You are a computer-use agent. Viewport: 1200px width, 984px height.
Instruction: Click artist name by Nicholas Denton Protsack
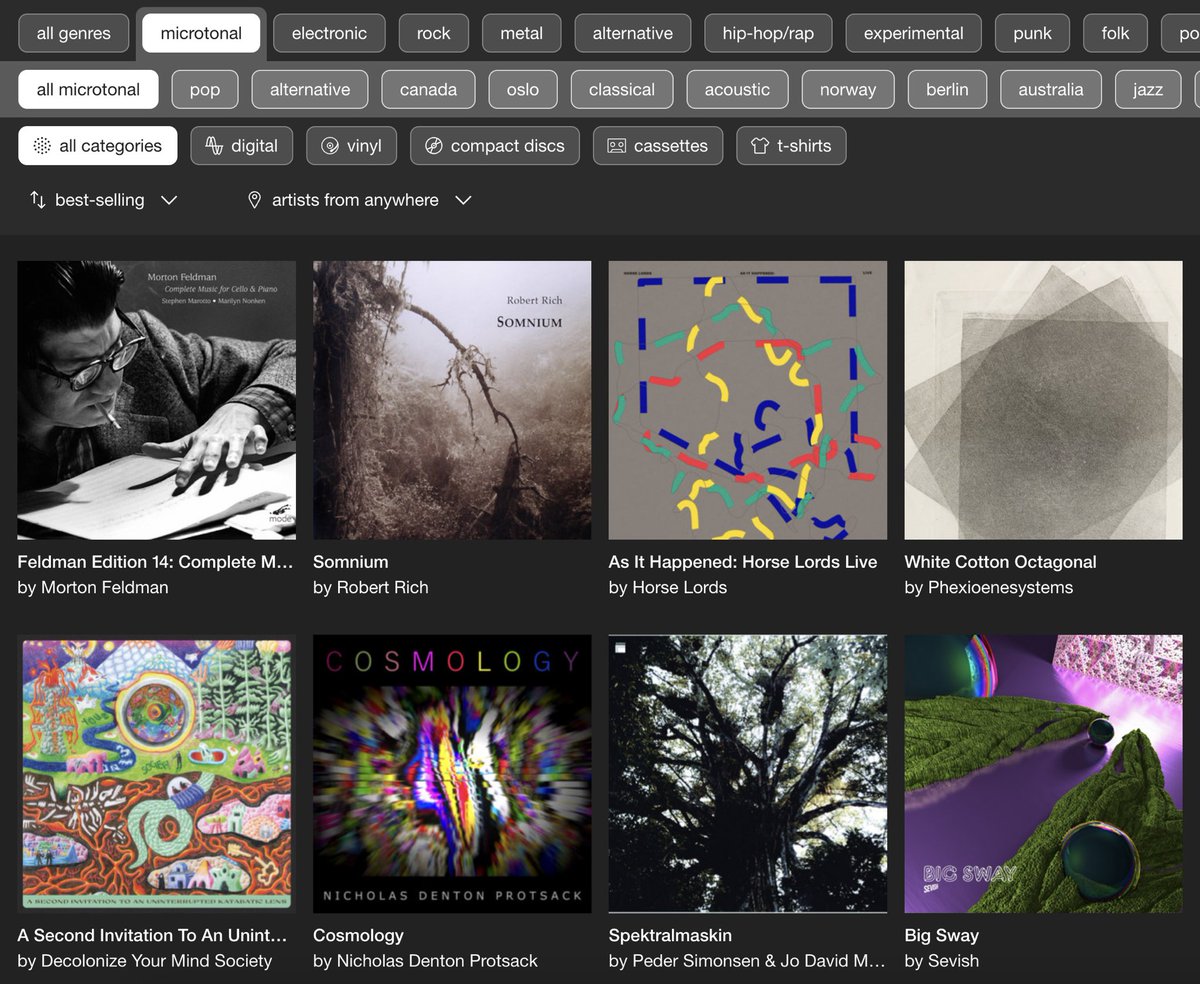point(425,961)
